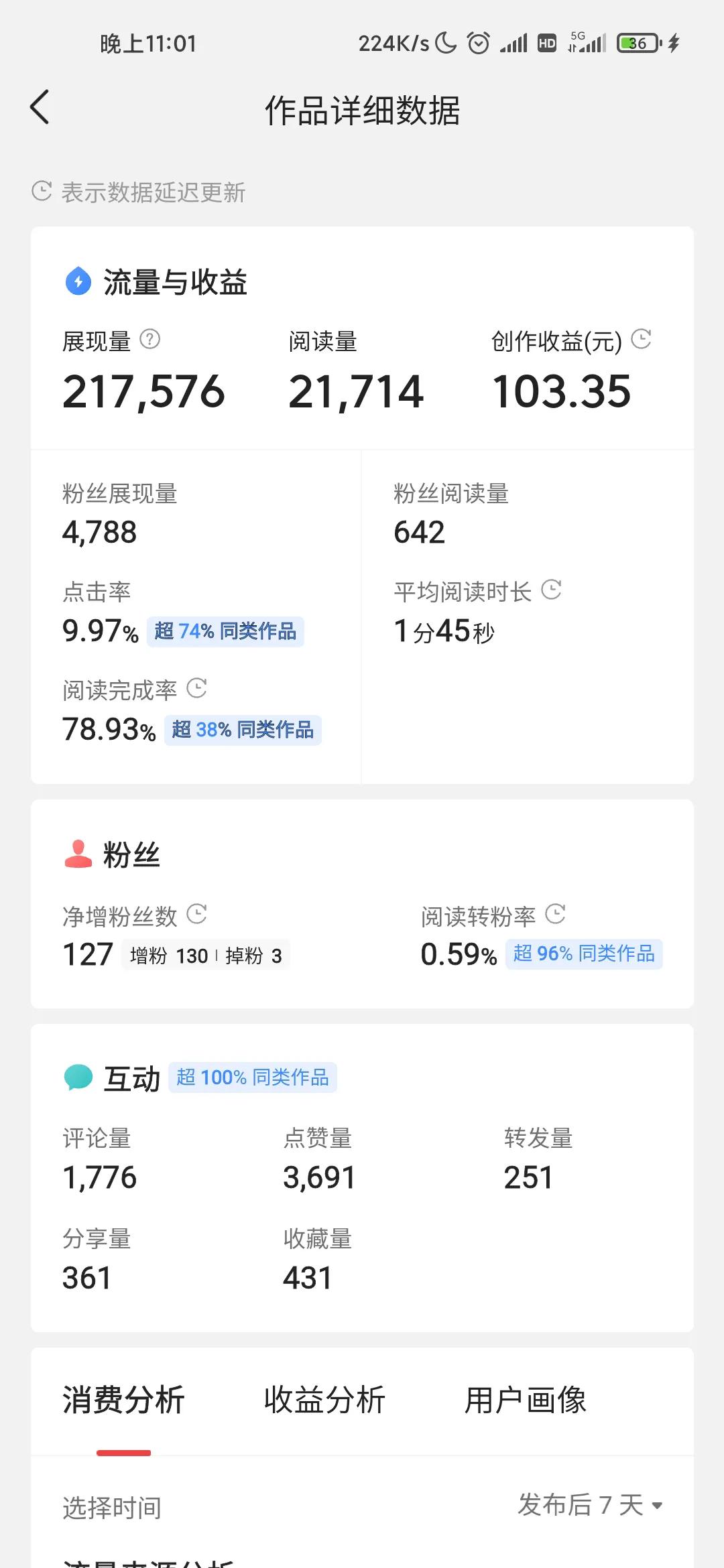Tap the 超 100% 同类作品 interaction badge
Image resolution: width=724 pixels, height=1568 pixels.
(x=253, y=1077)
